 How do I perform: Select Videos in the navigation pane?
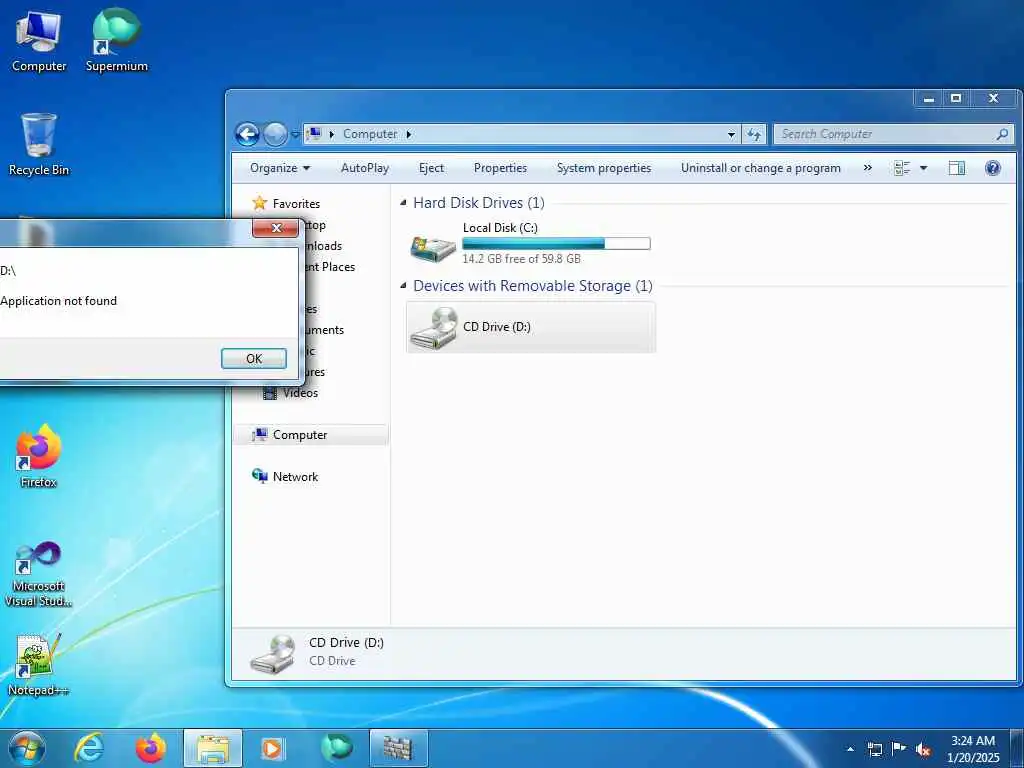pos(300,392)
